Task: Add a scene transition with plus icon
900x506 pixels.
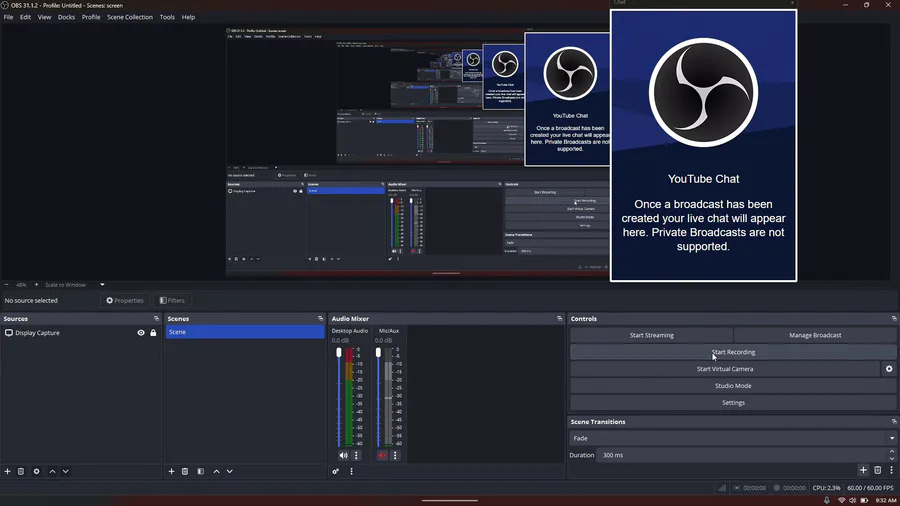Action: pyautogui.click(x=863, y=470)
